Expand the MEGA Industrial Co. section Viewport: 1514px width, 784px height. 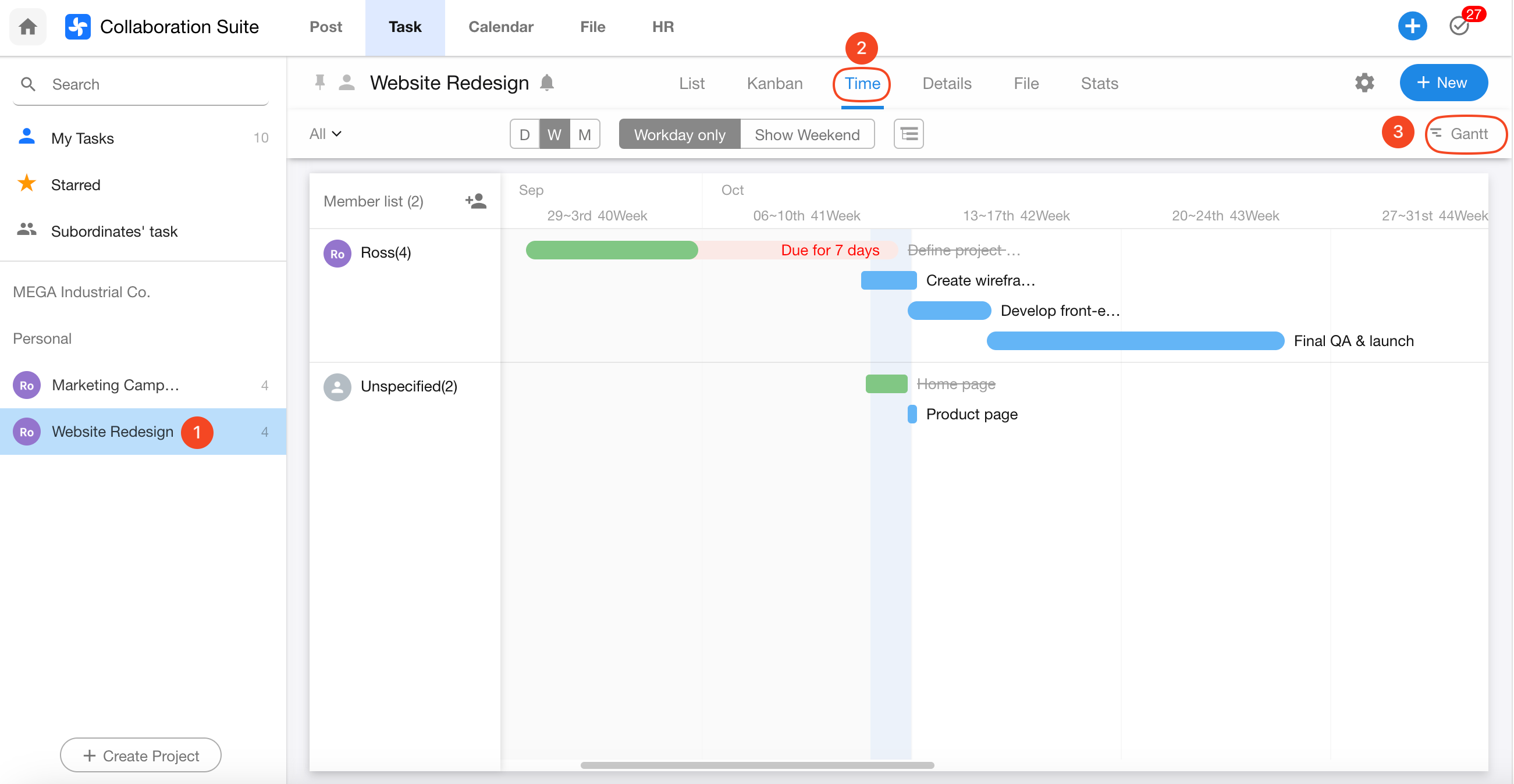[x=81, y=292]
